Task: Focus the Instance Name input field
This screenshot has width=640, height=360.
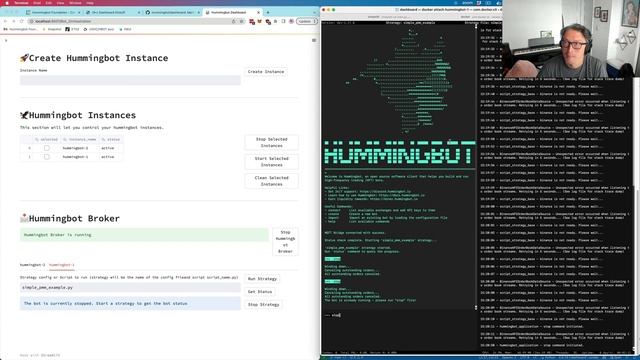Action: [x=130, y=80]
